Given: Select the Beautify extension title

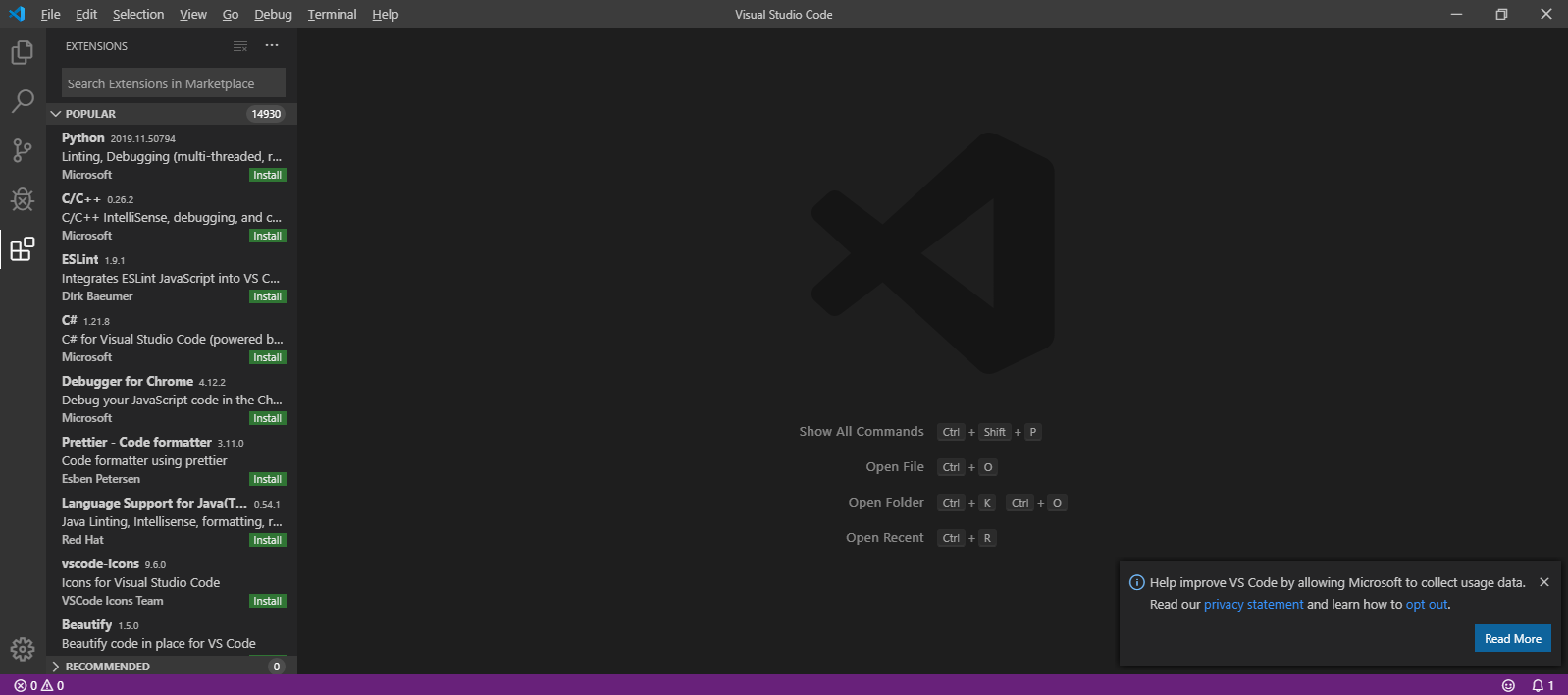Looking at the screenshot, I should 86,624.
